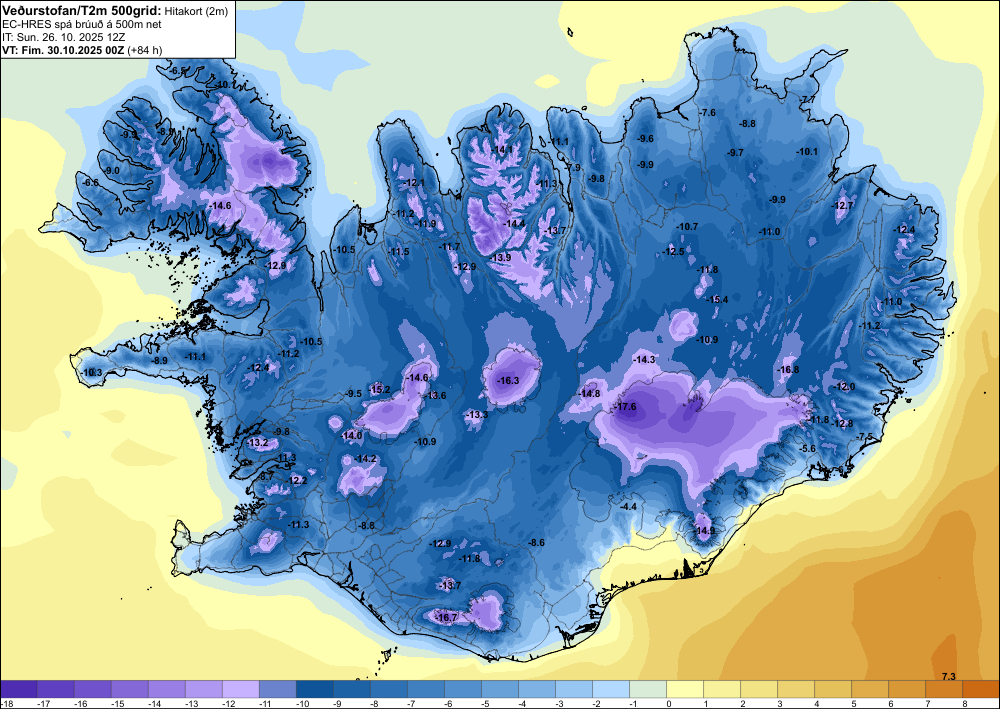This screenshot has width=1000, height=709.
Task: Click the -9.6 temperature label
Action: pos(645,138)
